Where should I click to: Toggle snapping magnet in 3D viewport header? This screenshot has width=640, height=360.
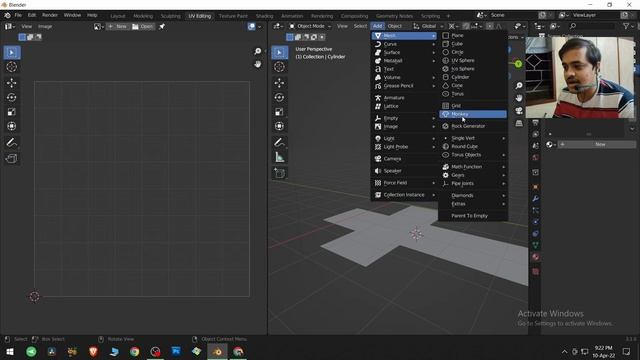tap(466, 26)
